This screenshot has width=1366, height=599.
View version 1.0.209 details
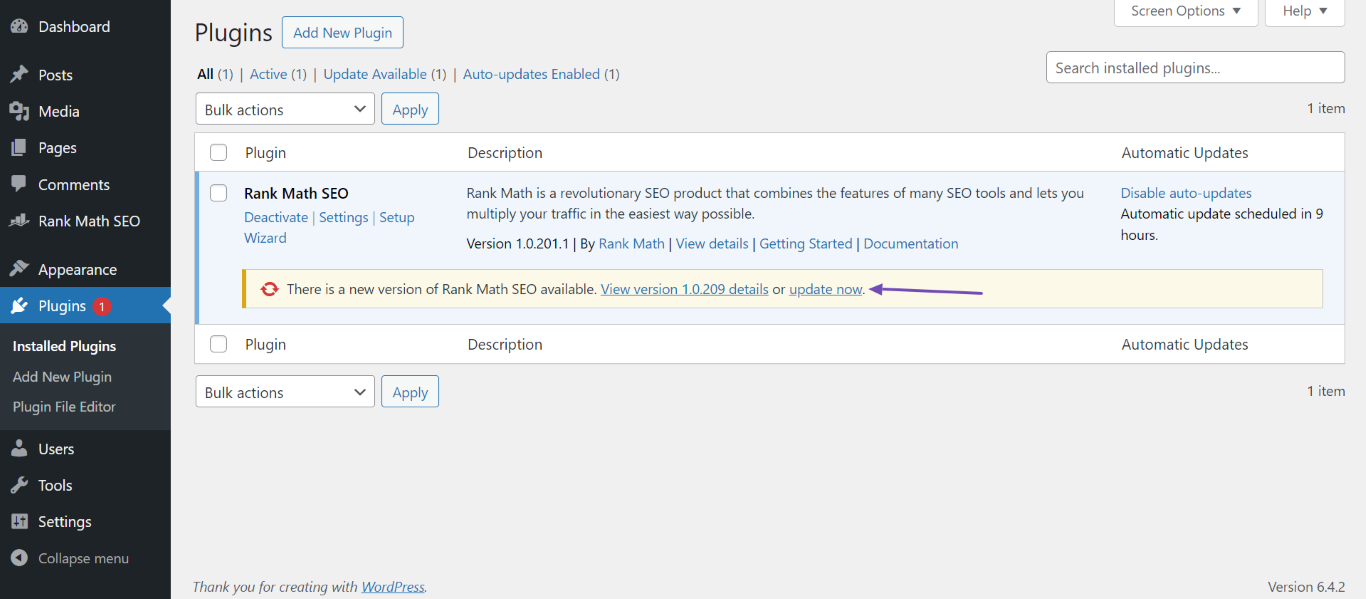point(685,289)
